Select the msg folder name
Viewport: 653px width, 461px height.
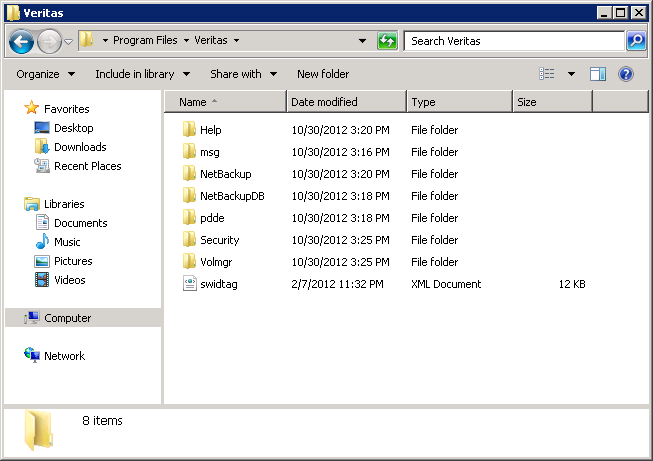(209, 152)
